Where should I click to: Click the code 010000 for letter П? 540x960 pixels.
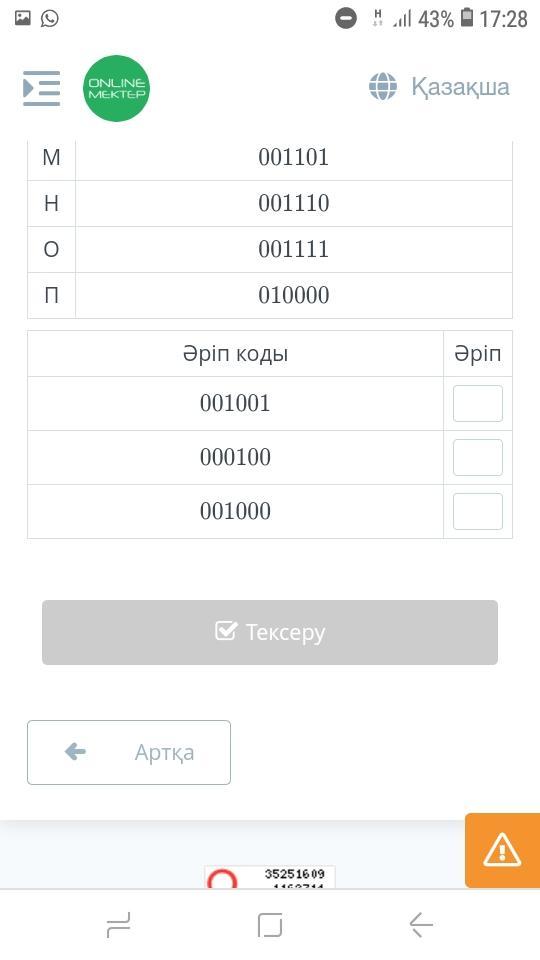click(294, 295)
